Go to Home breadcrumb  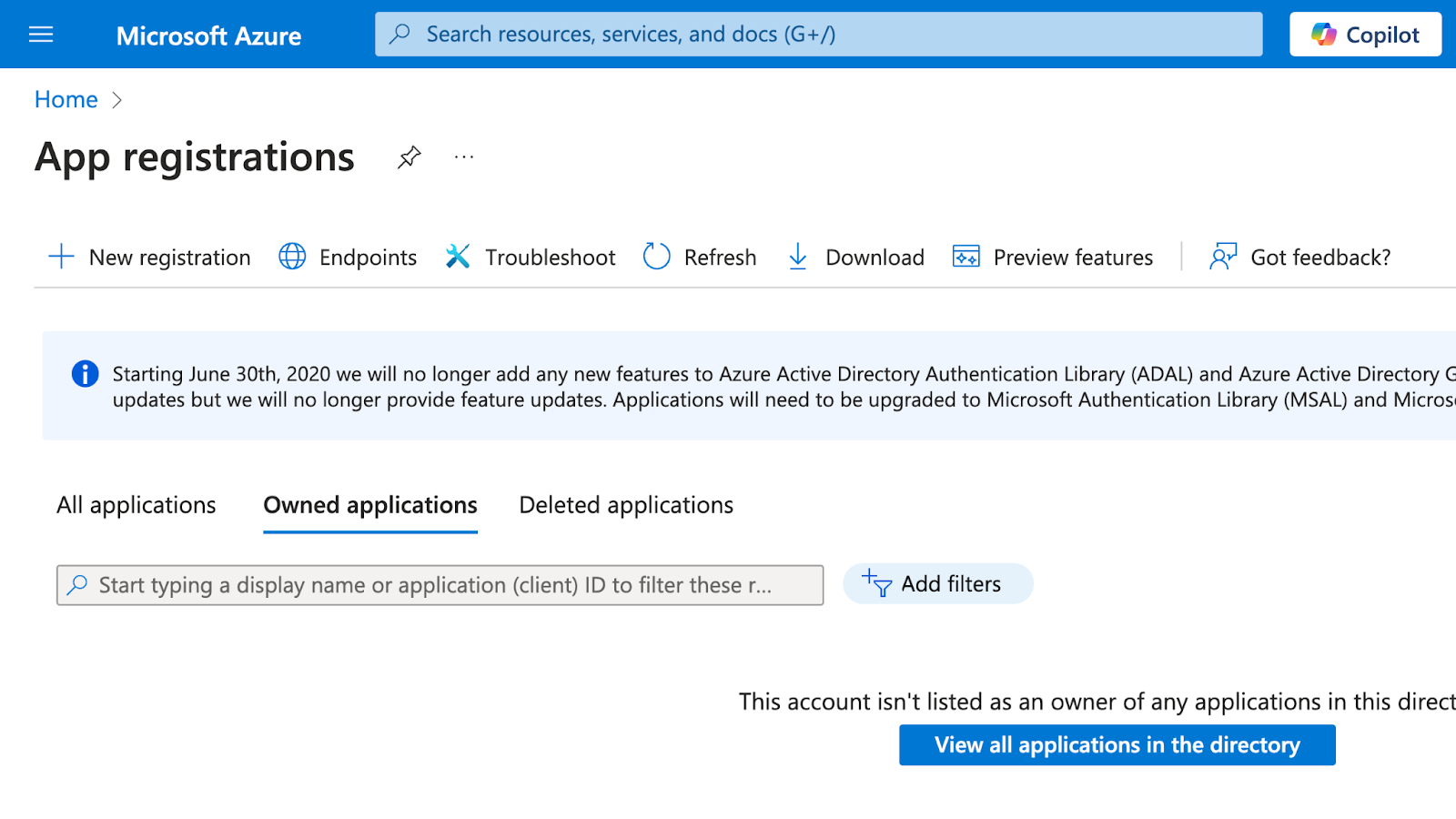tap(66, 99)
